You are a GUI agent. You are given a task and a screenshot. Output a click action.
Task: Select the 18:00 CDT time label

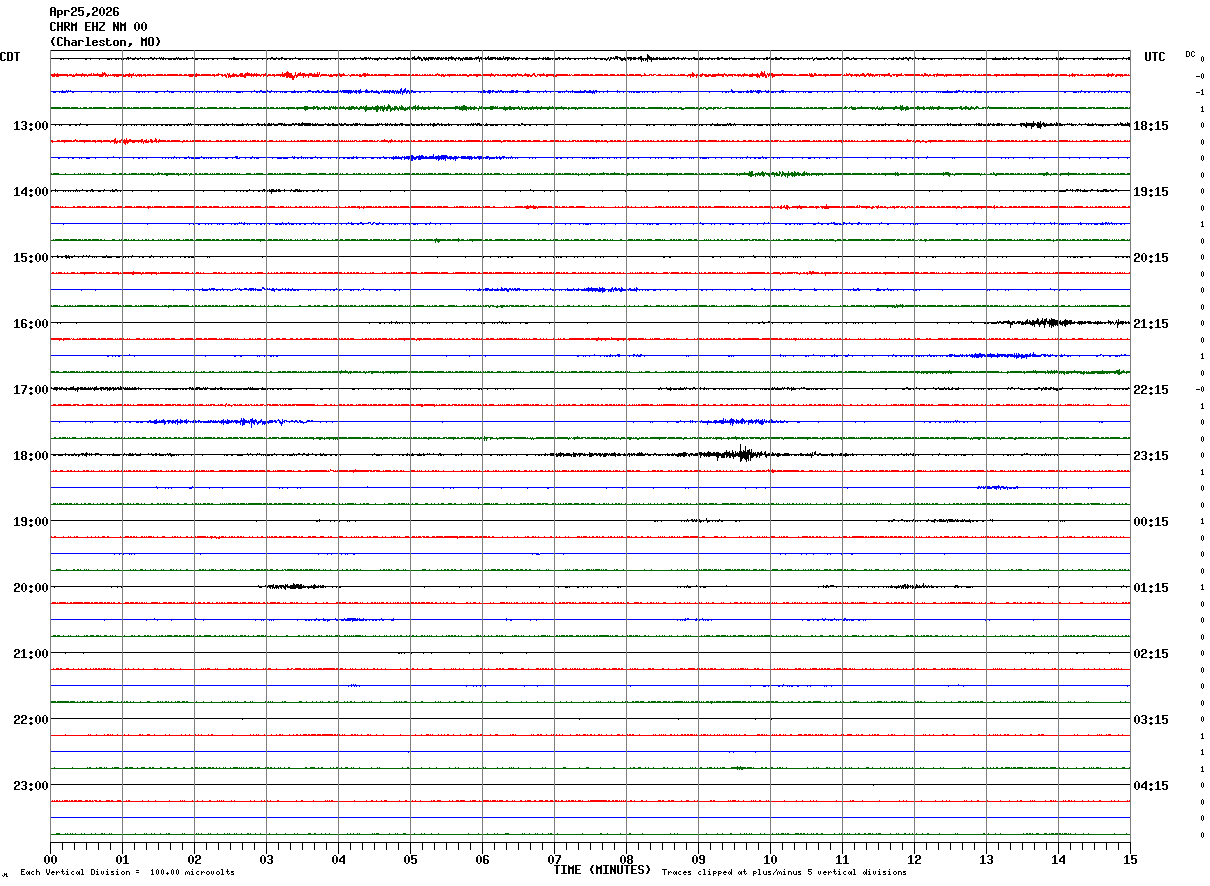(x=31, y=456)
